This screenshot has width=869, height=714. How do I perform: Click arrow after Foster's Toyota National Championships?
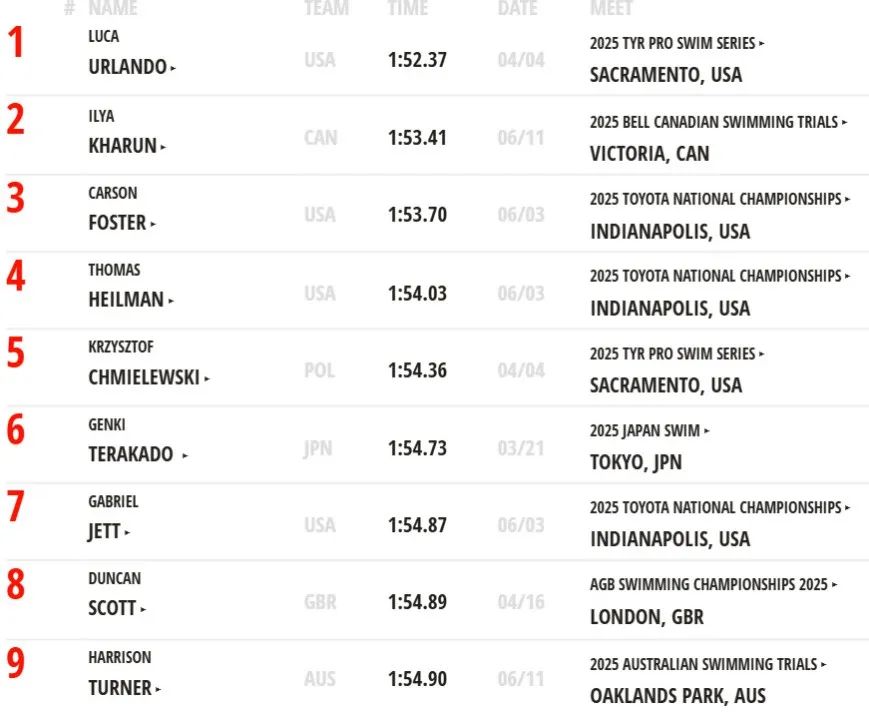(x=847, y=199)
